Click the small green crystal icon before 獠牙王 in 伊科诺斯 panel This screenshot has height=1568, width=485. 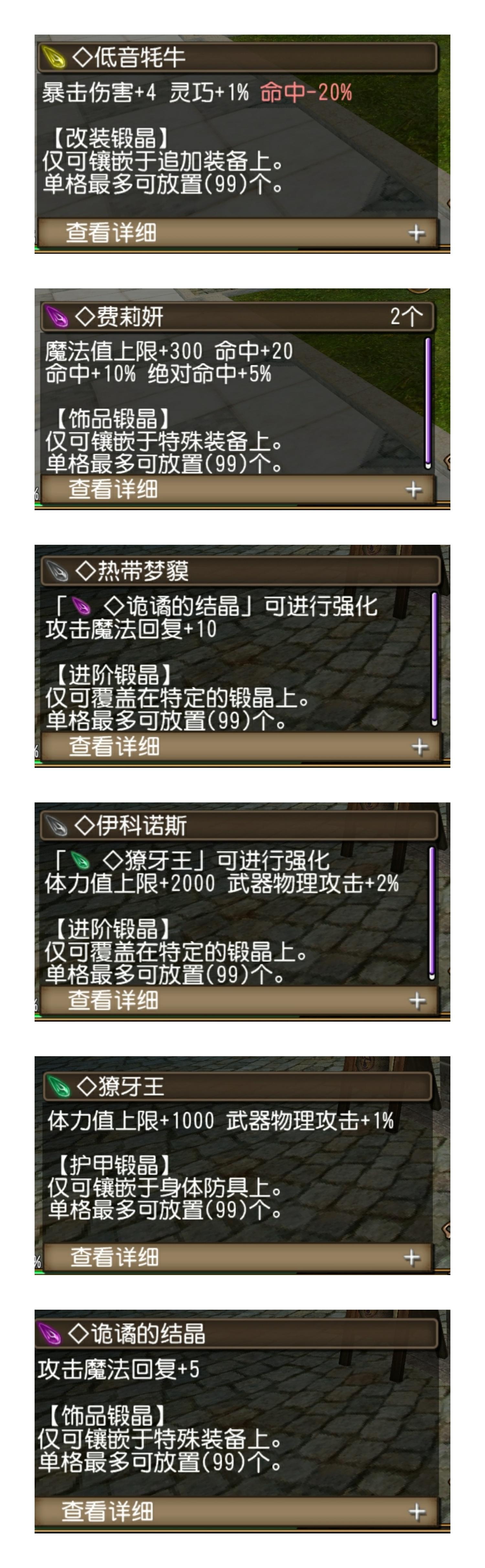coord(80,861)
